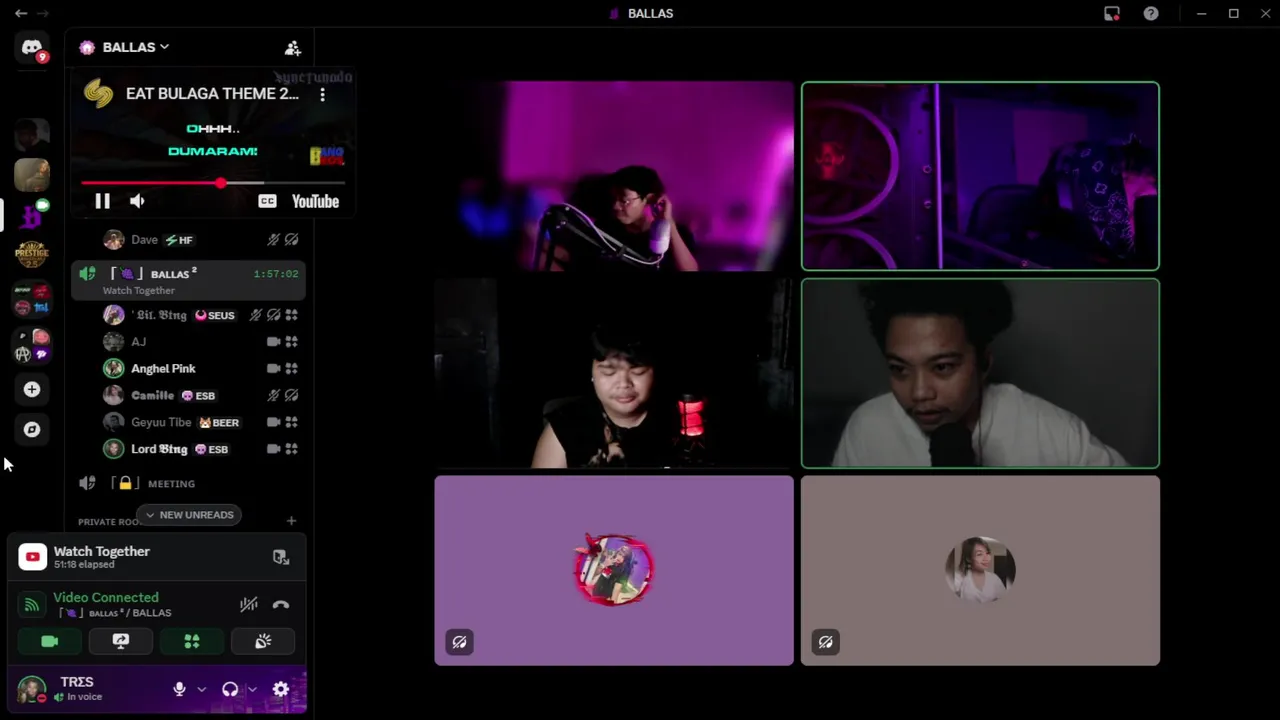Click the invite people icon beside BALLAS
Image resolution: width=1280 pixels, height=720 pixels.
pyautogui.click(x=292, y=48)
